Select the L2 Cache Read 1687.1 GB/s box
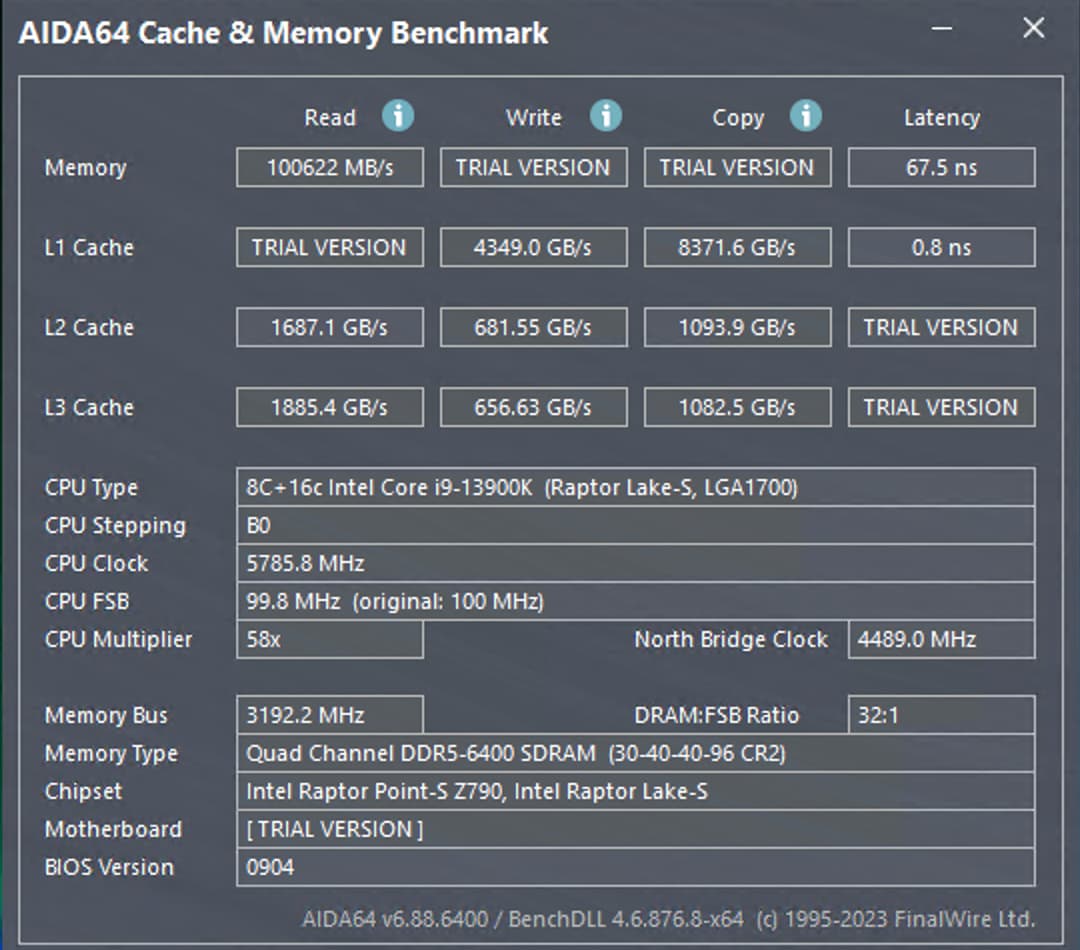1080x950 pixels. (330, 327)
